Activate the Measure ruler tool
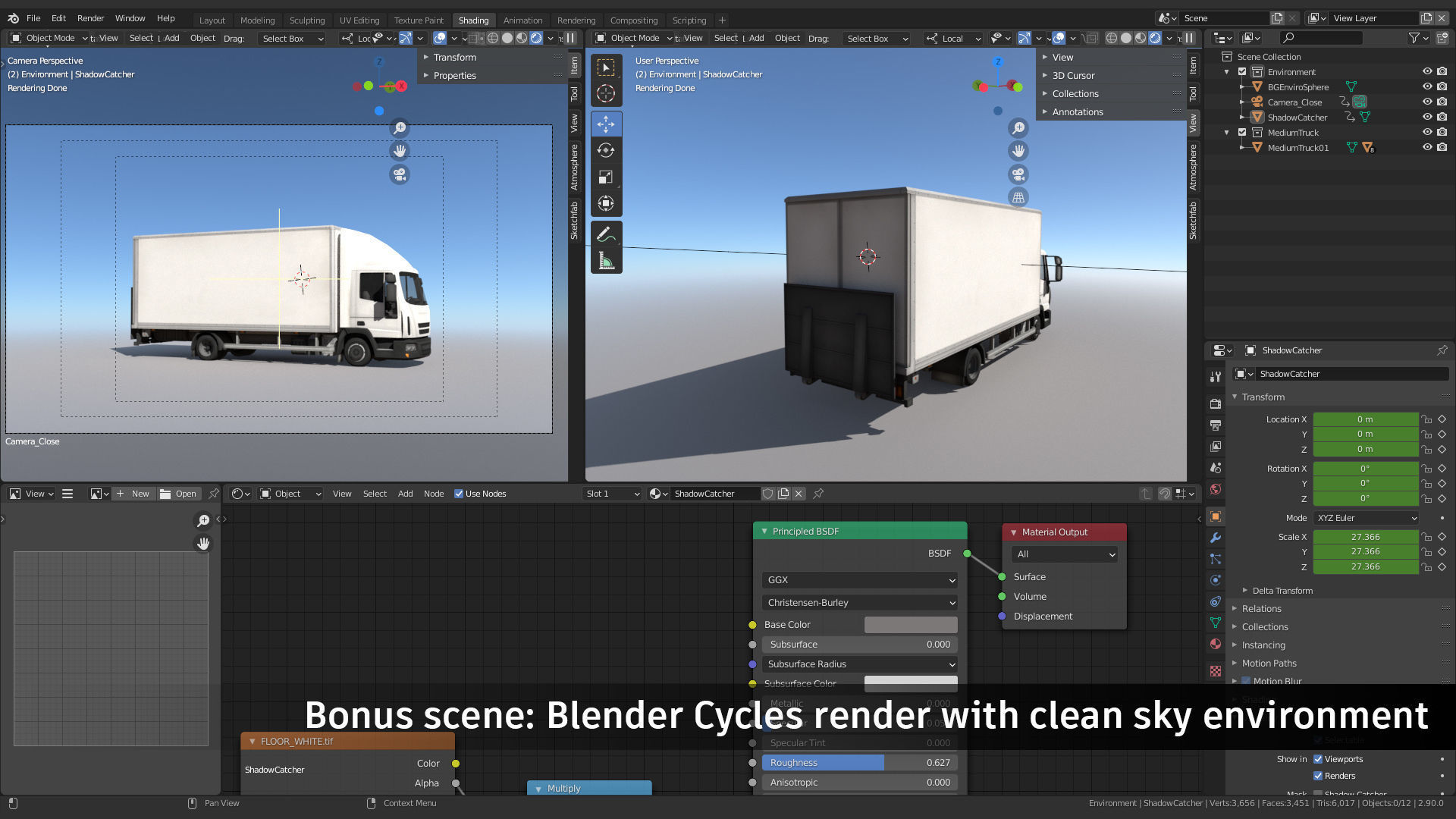The image size is (1456, 819). coord(606,261)
